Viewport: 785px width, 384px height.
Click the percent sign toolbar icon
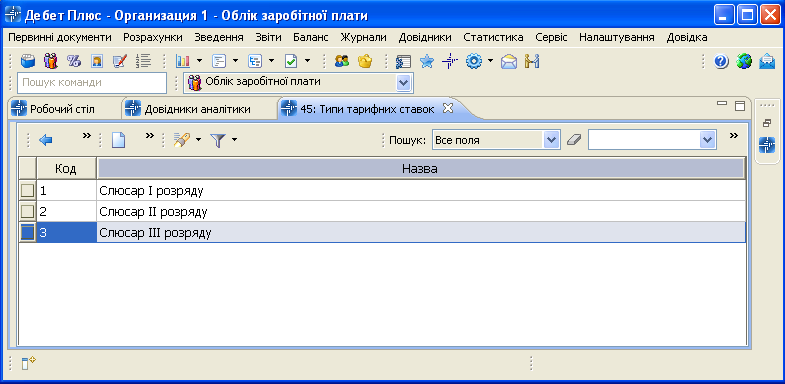pyautogui.click(x=74, y=62)
